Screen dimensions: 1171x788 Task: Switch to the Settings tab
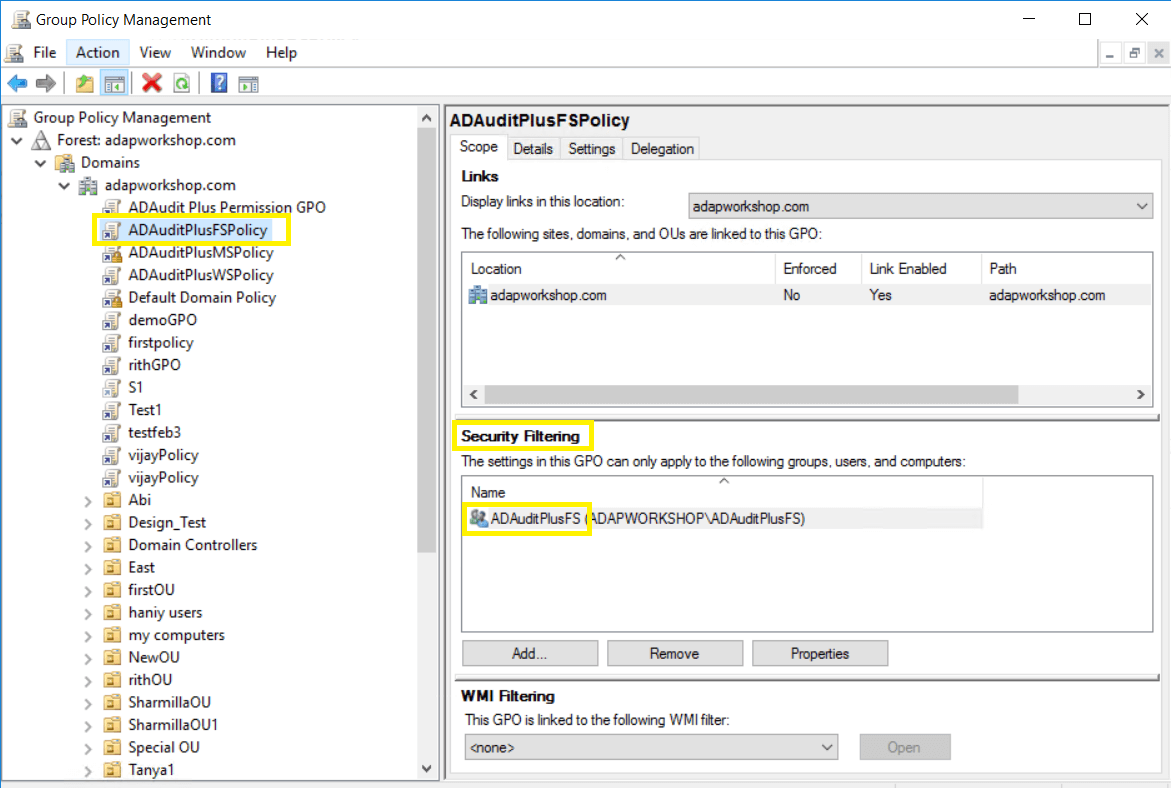tap(591, 148)
